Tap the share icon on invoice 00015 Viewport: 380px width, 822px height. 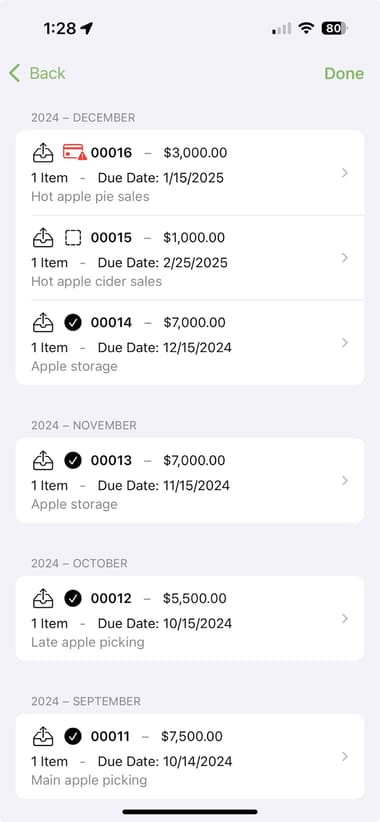click(43, 237)
